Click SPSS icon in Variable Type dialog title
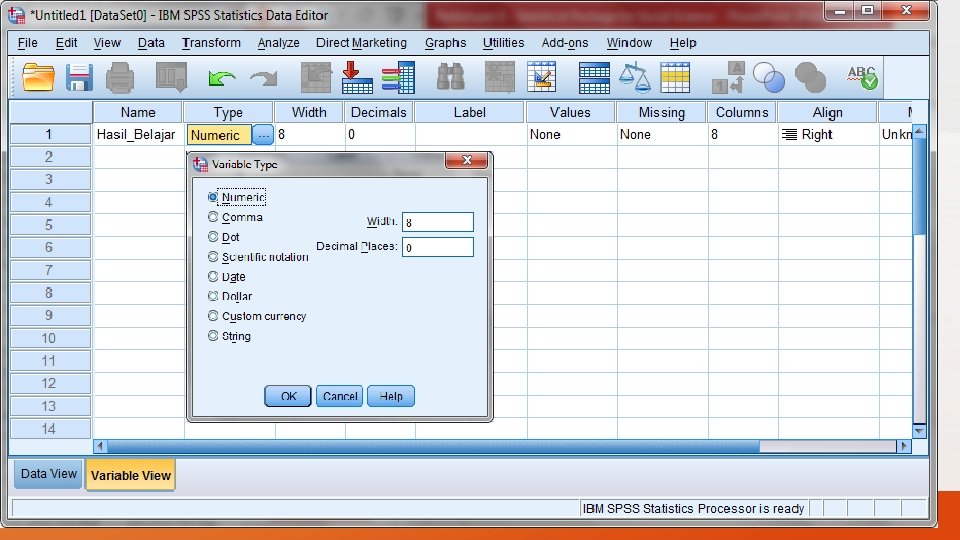This screenshot has height=540, width=960. pos(200,163)
